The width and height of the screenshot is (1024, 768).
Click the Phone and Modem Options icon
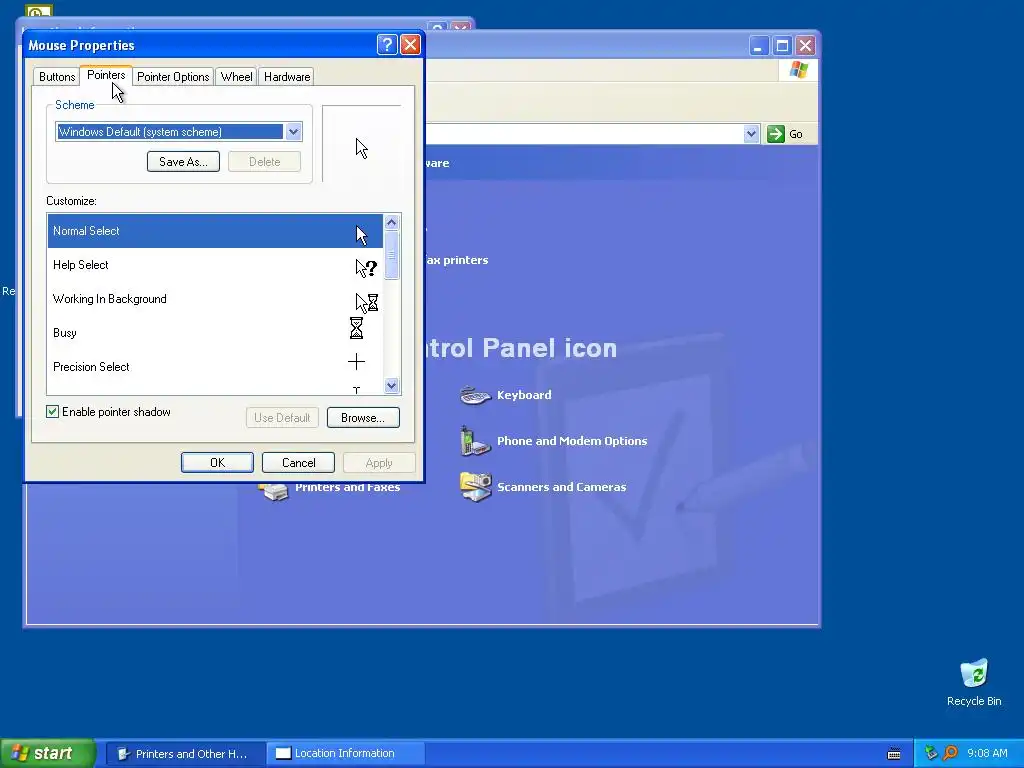(x=475, y=441)
